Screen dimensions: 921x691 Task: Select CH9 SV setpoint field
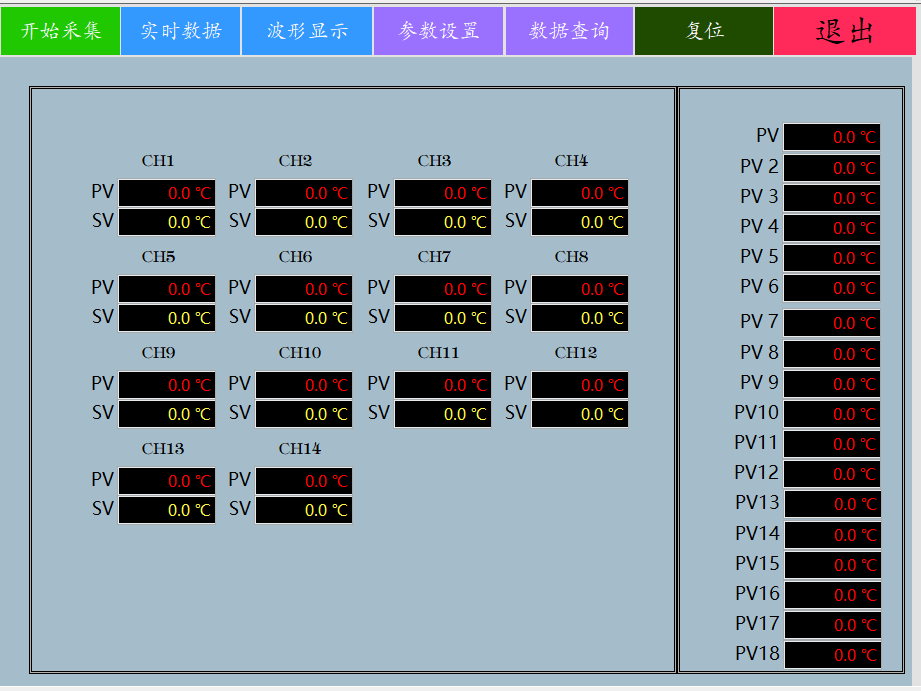[x=167, y=414]
